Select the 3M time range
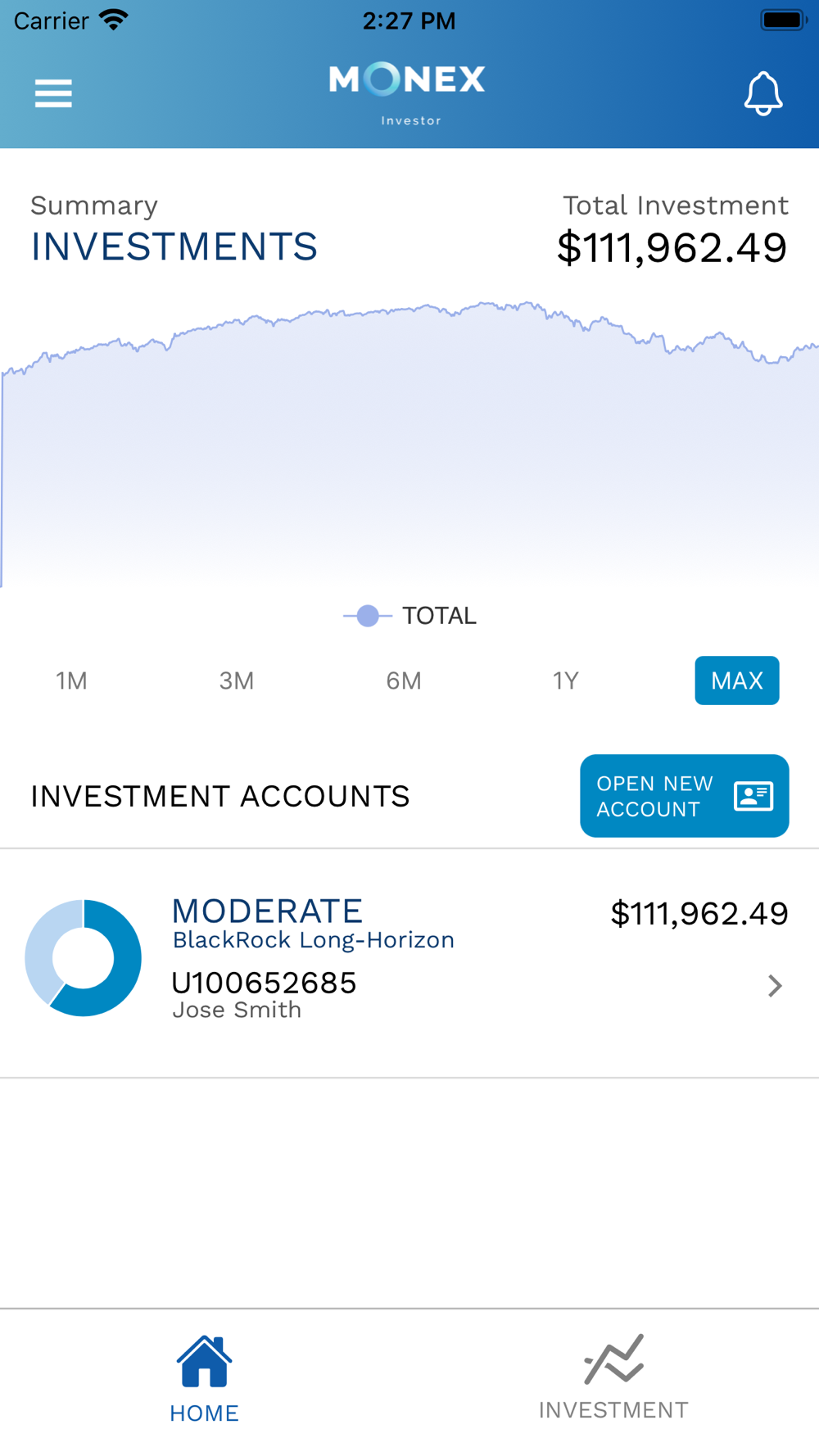 [x=237, y=681]
